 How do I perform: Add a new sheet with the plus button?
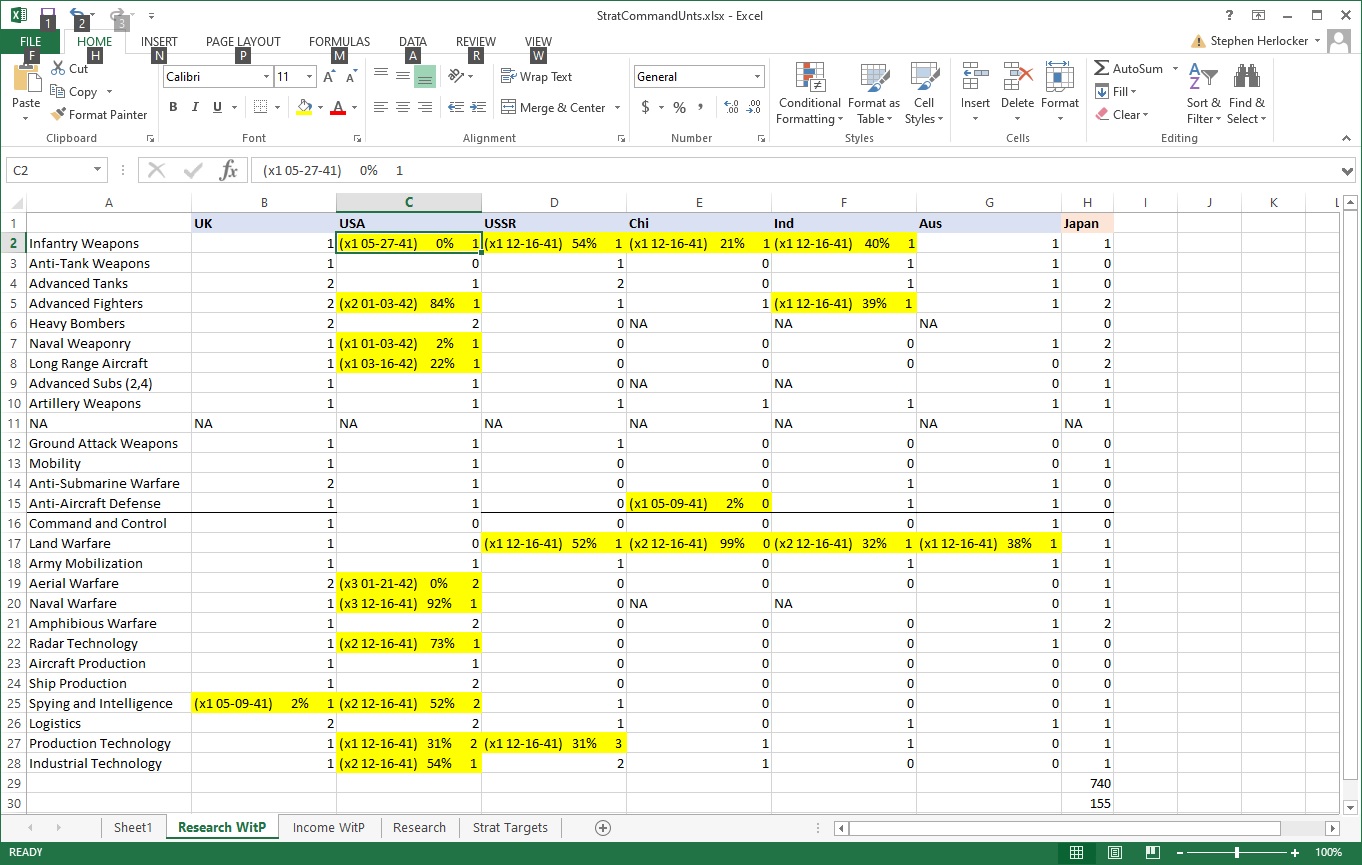click(x=603, y=828)
